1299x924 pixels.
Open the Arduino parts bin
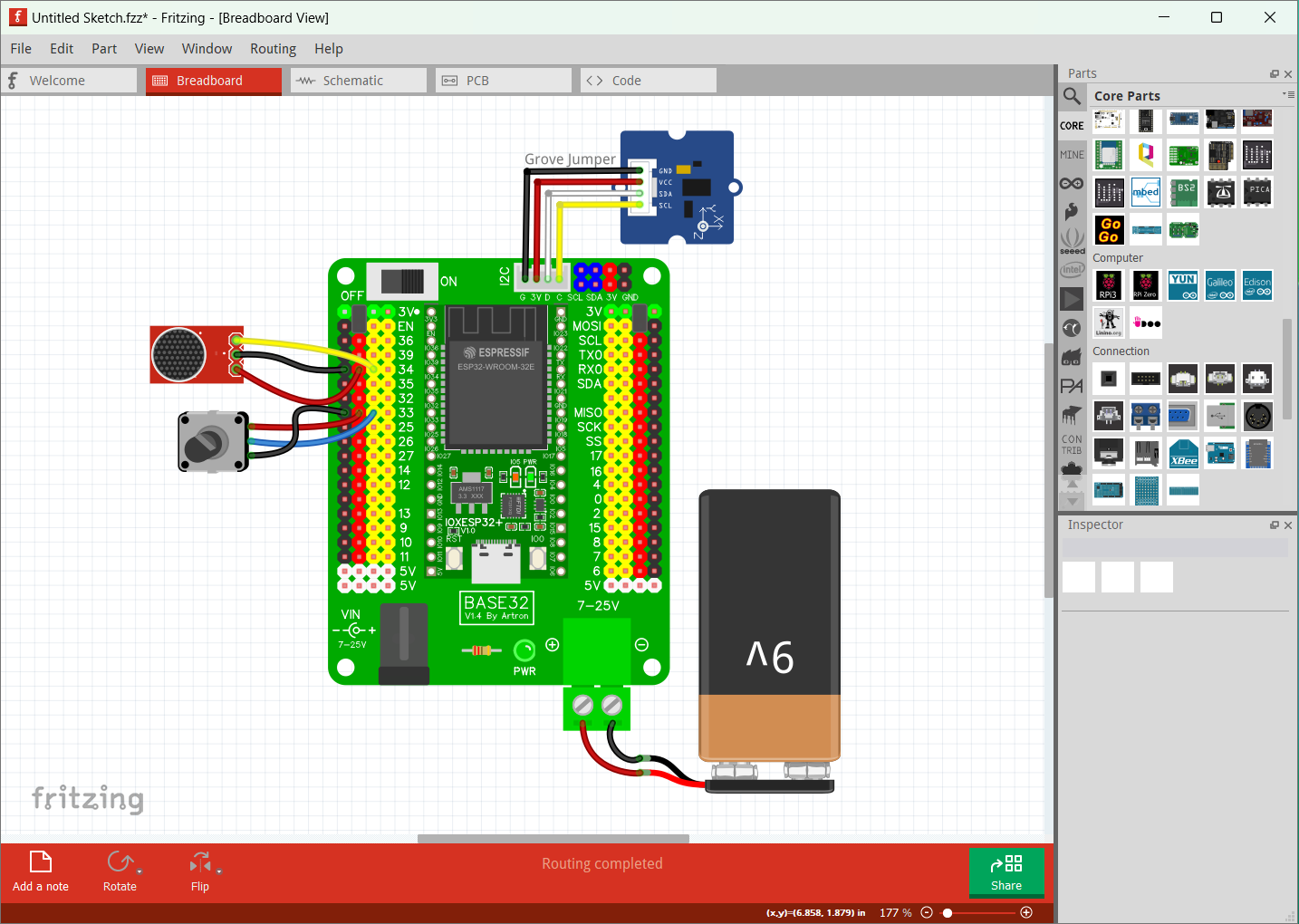1072,182
